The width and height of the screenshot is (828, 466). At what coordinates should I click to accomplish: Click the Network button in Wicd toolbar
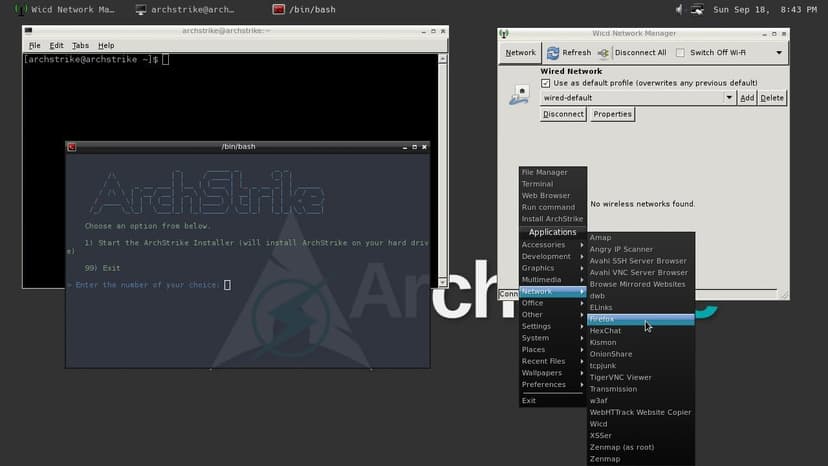point(520,53)
